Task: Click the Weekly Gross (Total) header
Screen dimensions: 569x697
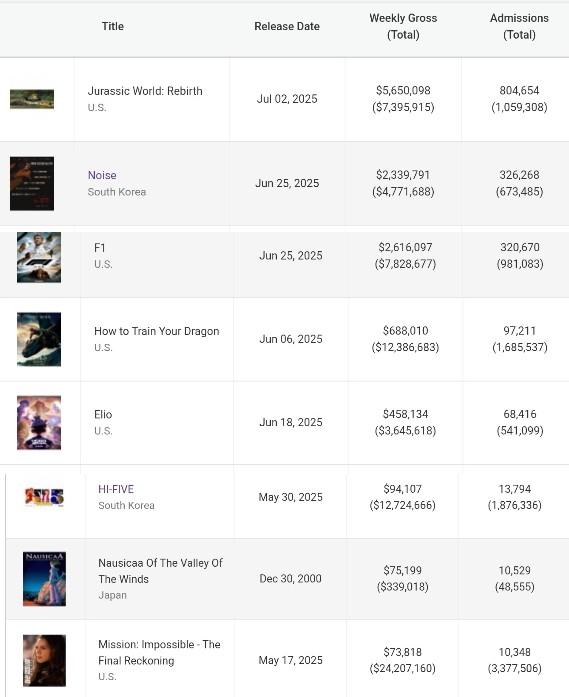Action: coord(403,26)
